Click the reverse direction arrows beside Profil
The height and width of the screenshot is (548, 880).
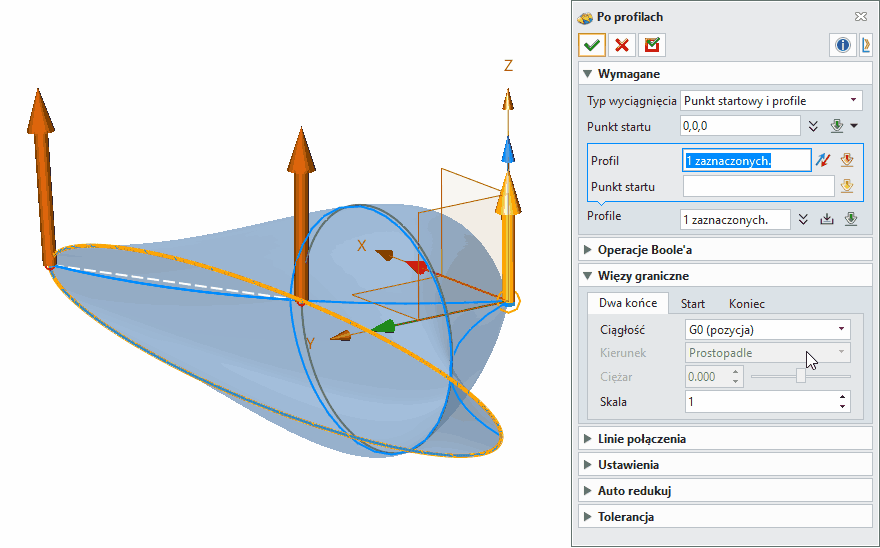(x=823, y=160)
